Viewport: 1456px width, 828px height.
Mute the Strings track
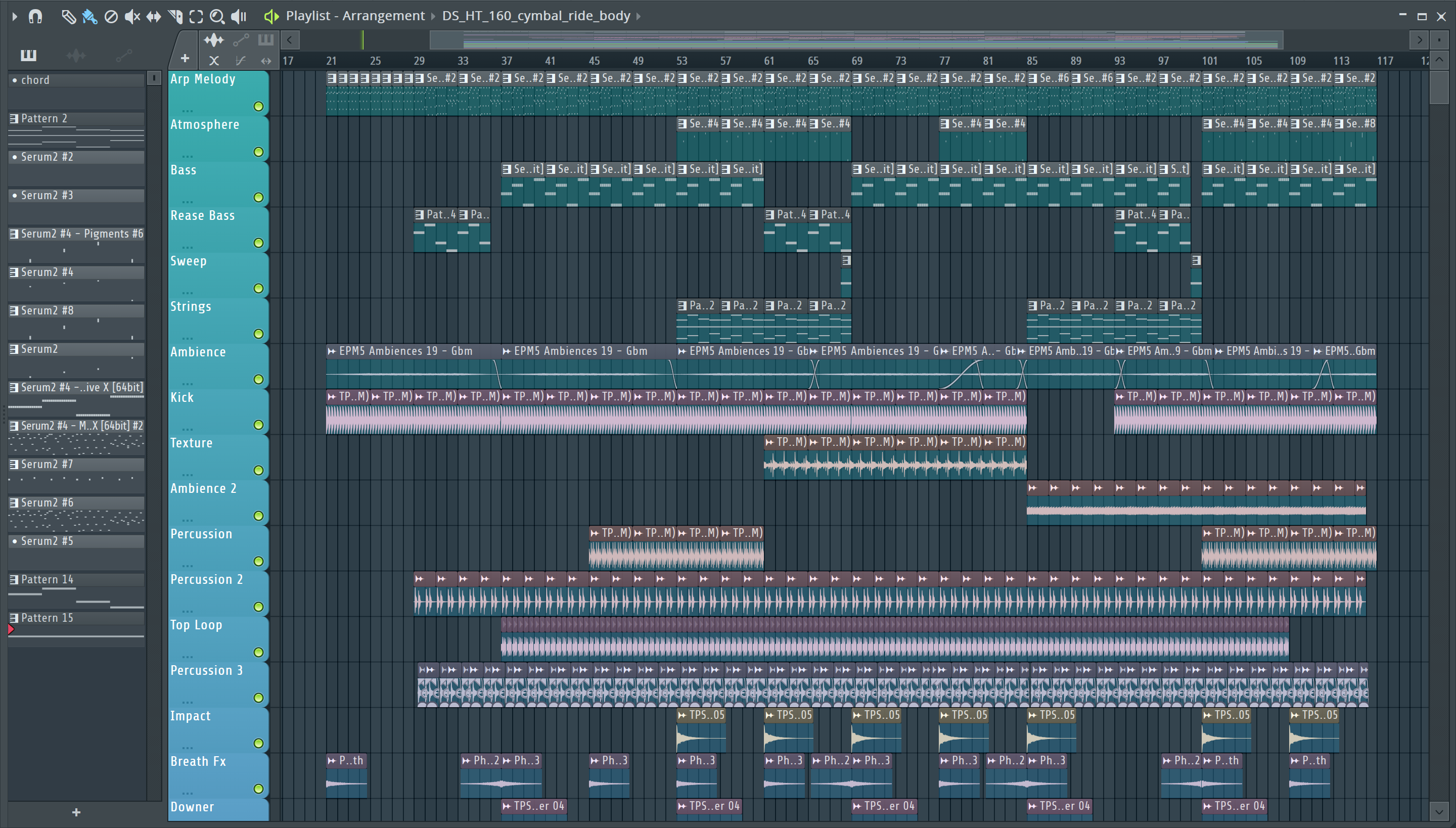(259, 334)
